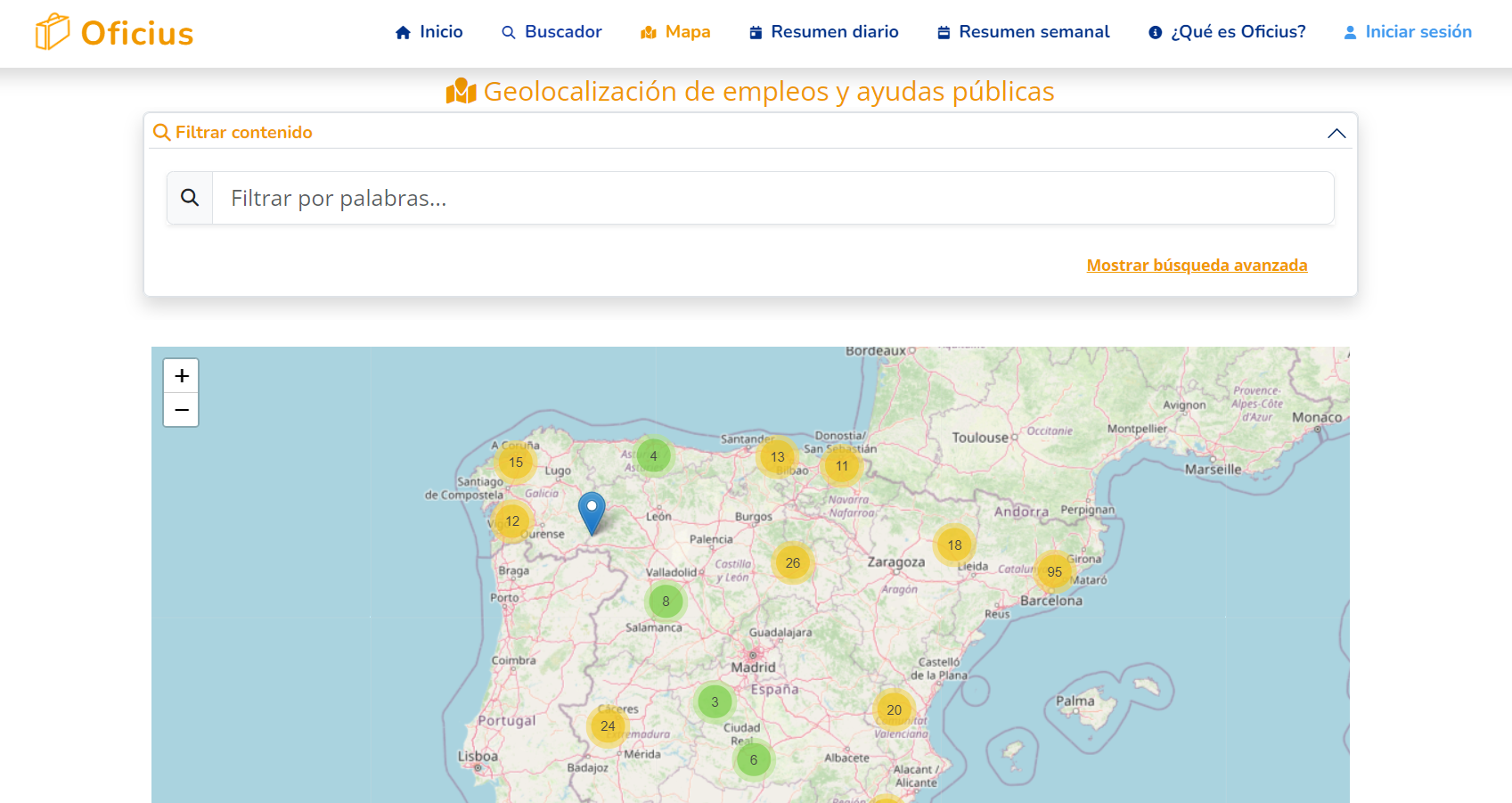Screen dimensions: 1512x803
Task: Click Iniciar sesión link
Action: pos(1408,32)
